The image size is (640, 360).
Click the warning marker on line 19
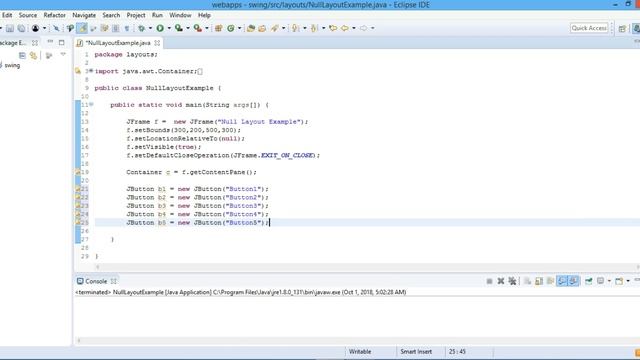pyautogui.click(x=78, y=172)
